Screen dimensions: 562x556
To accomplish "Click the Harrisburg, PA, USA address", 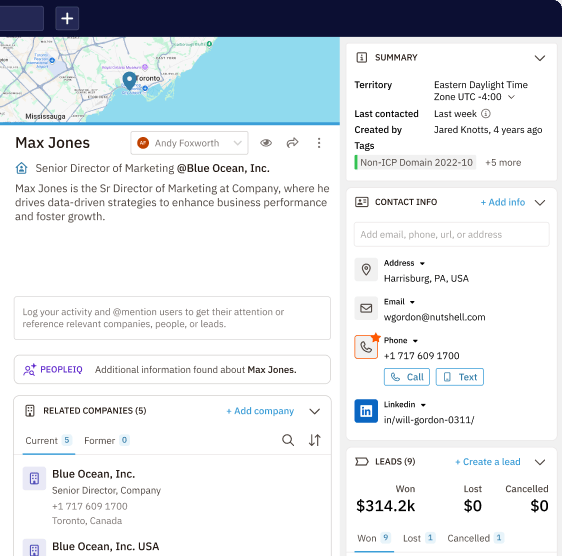I will (x=426, y=279).
